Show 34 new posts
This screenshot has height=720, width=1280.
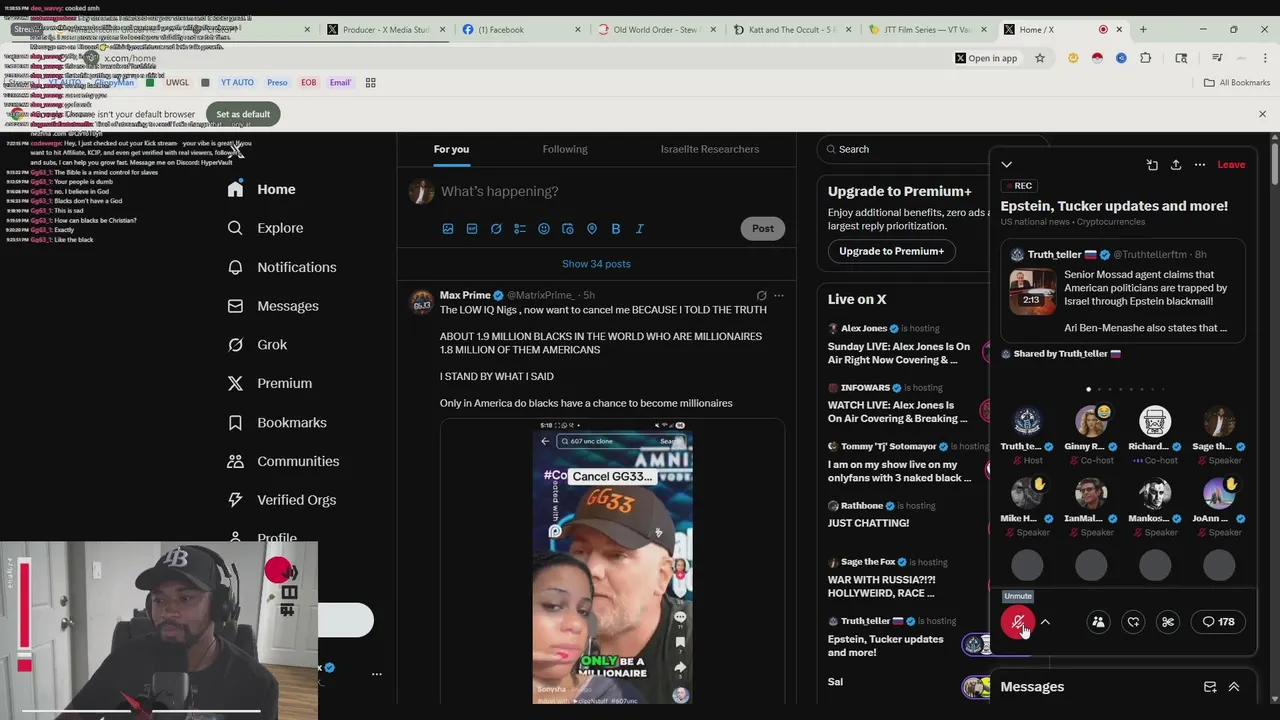pyautogui.click(x=596, y=264)
